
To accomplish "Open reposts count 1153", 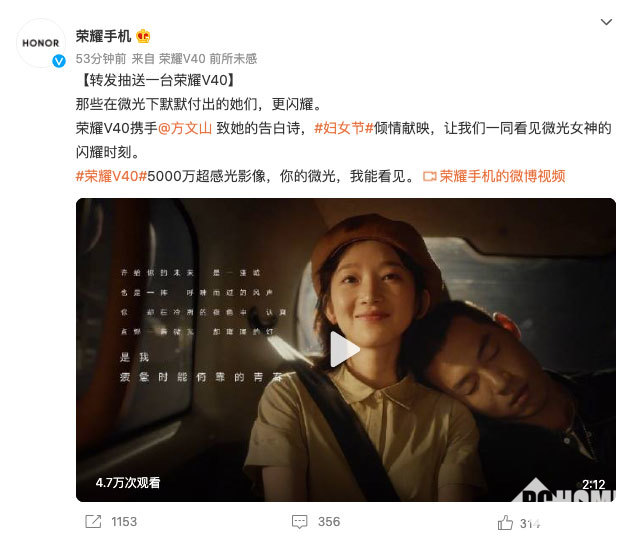I will (124, 522).
